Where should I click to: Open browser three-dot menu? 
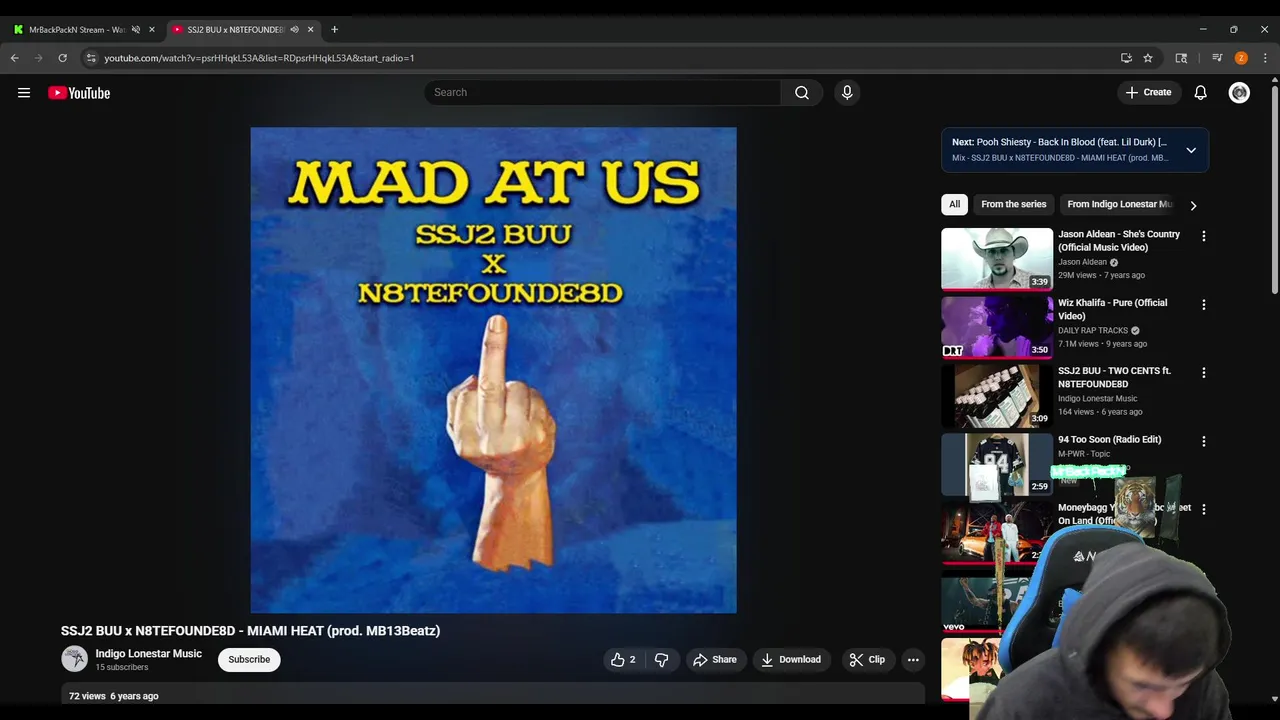[x=1265, y=58]
